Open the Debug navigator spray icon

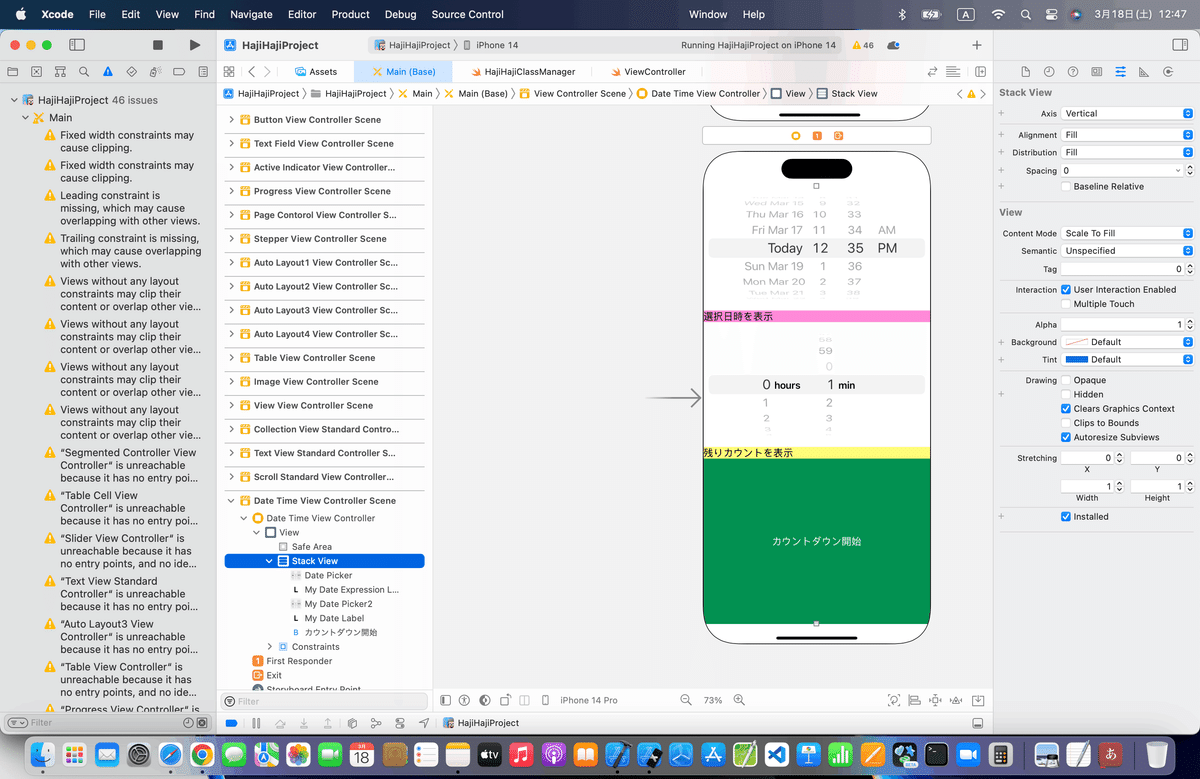pyautogui.click(x=156, y=72)
